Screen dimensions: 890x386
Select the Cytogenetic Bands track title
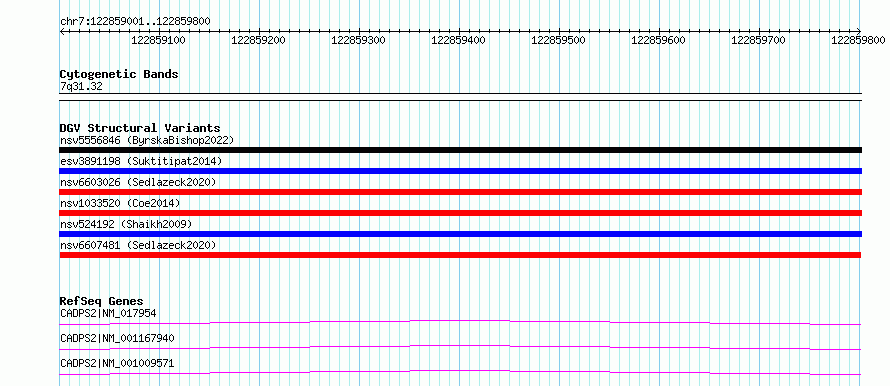(x=119, y=74)
